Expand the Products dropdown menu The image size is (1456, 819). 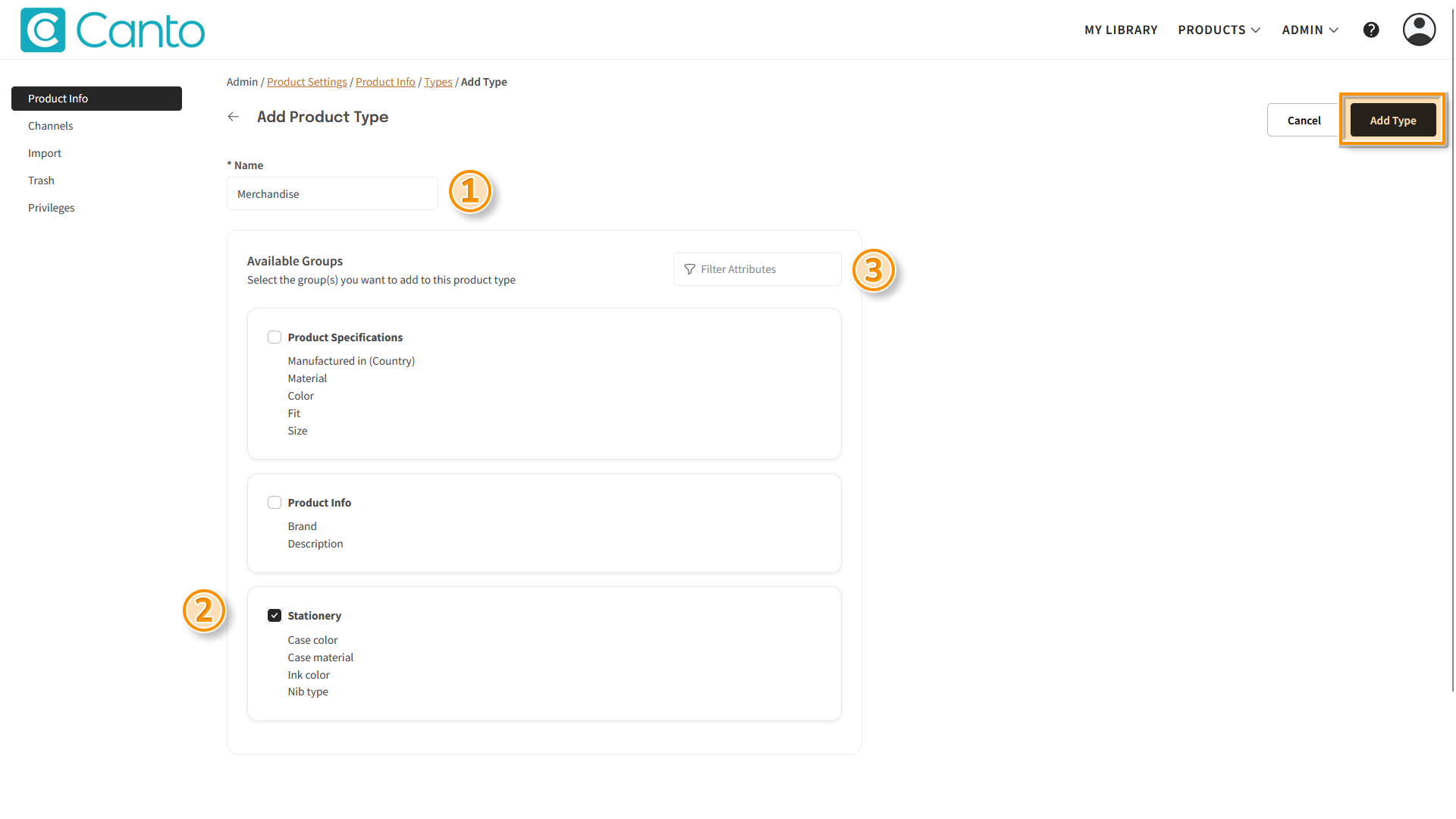click(x=1219, y=30)
